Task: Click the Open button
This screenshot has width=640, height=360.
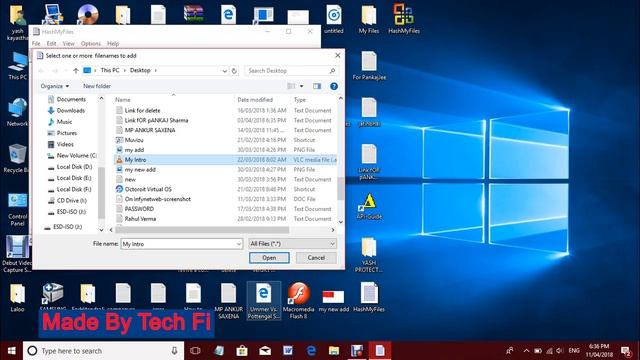Action: (x=269, y=258)
